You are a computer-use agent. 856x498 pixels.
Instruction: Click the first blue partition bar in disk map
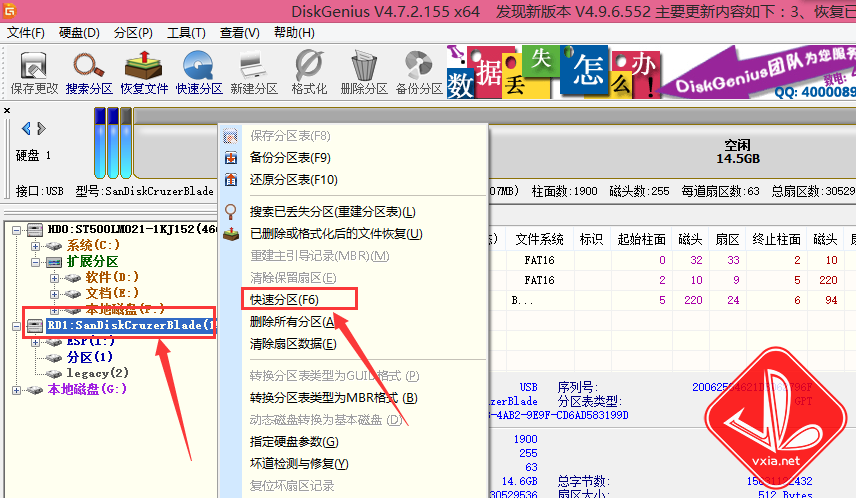click(99, 143)
